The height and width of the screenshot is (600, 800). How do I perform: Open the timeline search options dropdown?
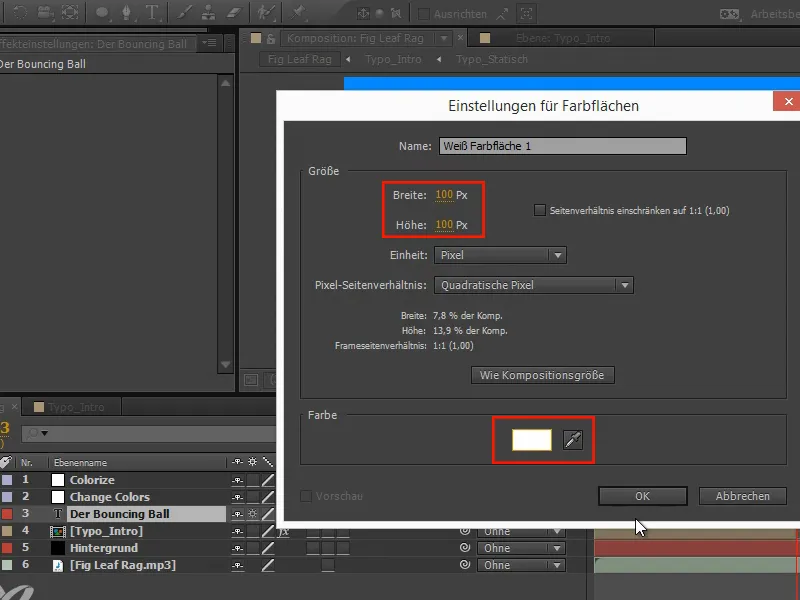coord(45,433)
